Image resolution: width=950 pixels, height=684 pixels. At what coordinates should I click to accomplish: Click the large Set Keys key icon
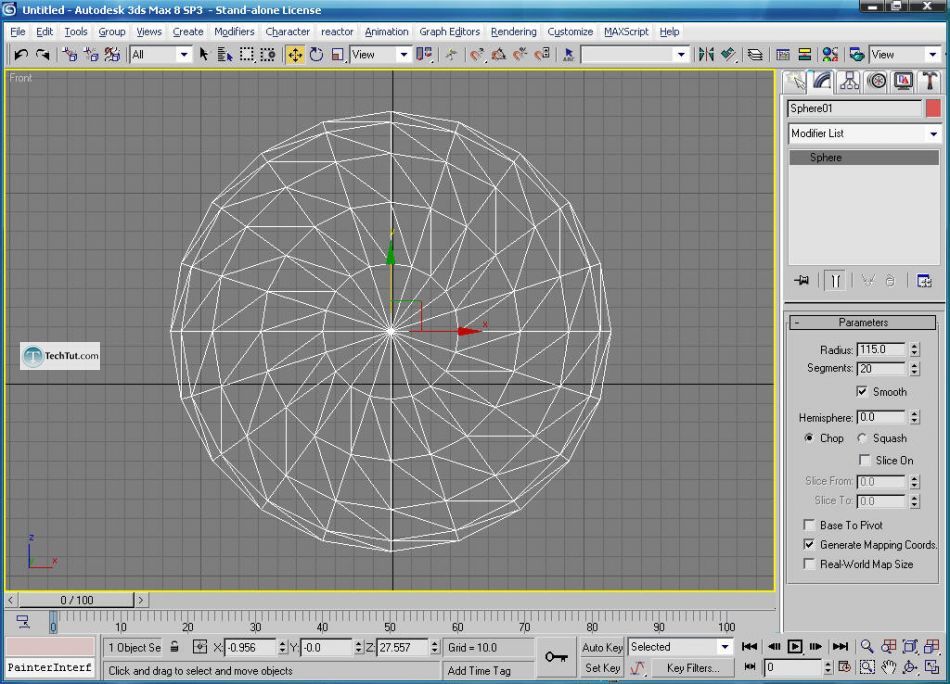556,657
